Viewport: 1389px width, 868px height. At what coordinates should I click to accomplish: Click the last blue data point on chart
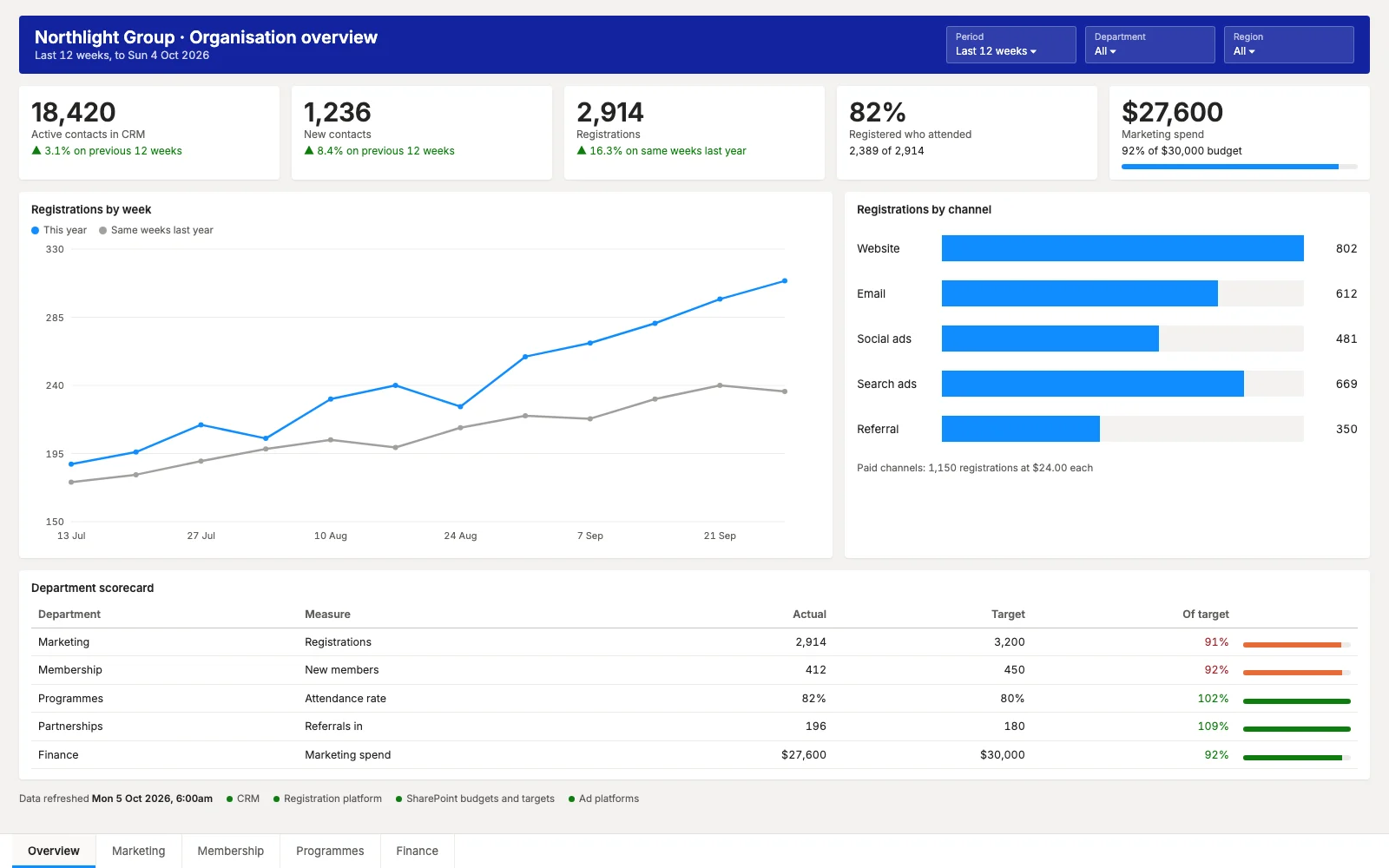(x=785, y=281)
